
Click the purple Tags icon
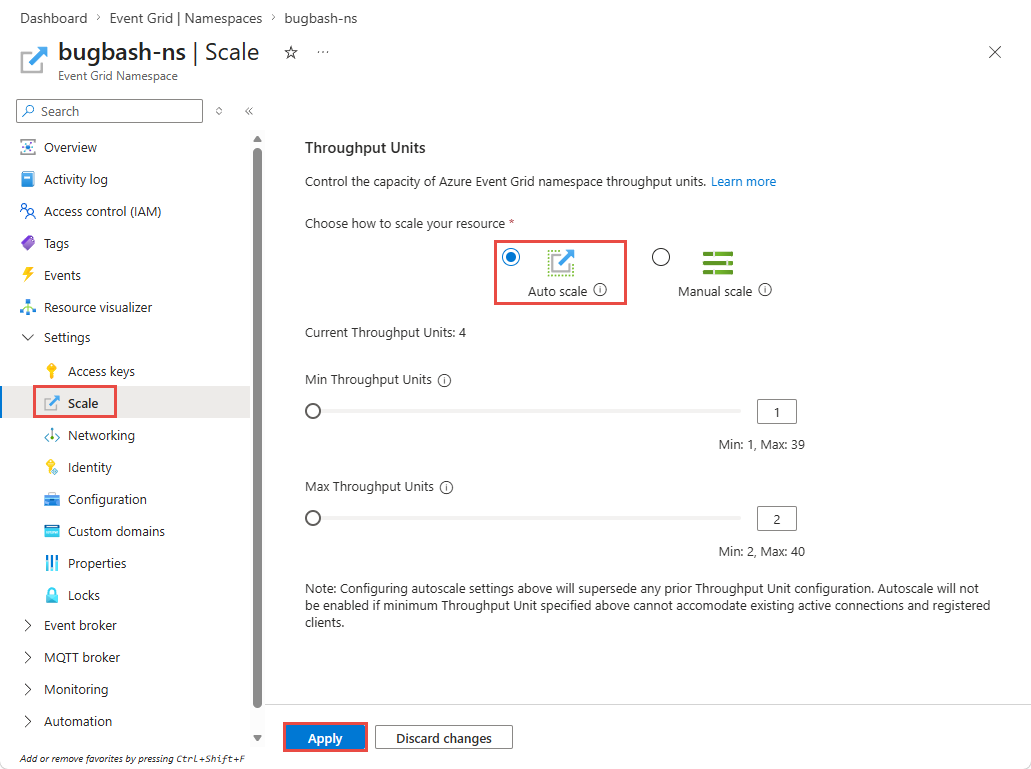tap(28, 243)
